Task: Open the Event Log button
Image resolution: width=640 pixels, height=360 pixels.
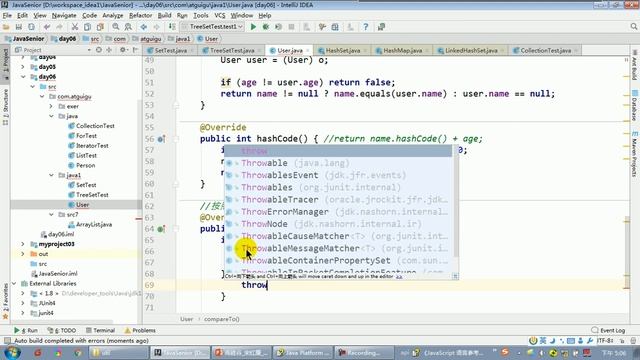Action: click(608, 330)
